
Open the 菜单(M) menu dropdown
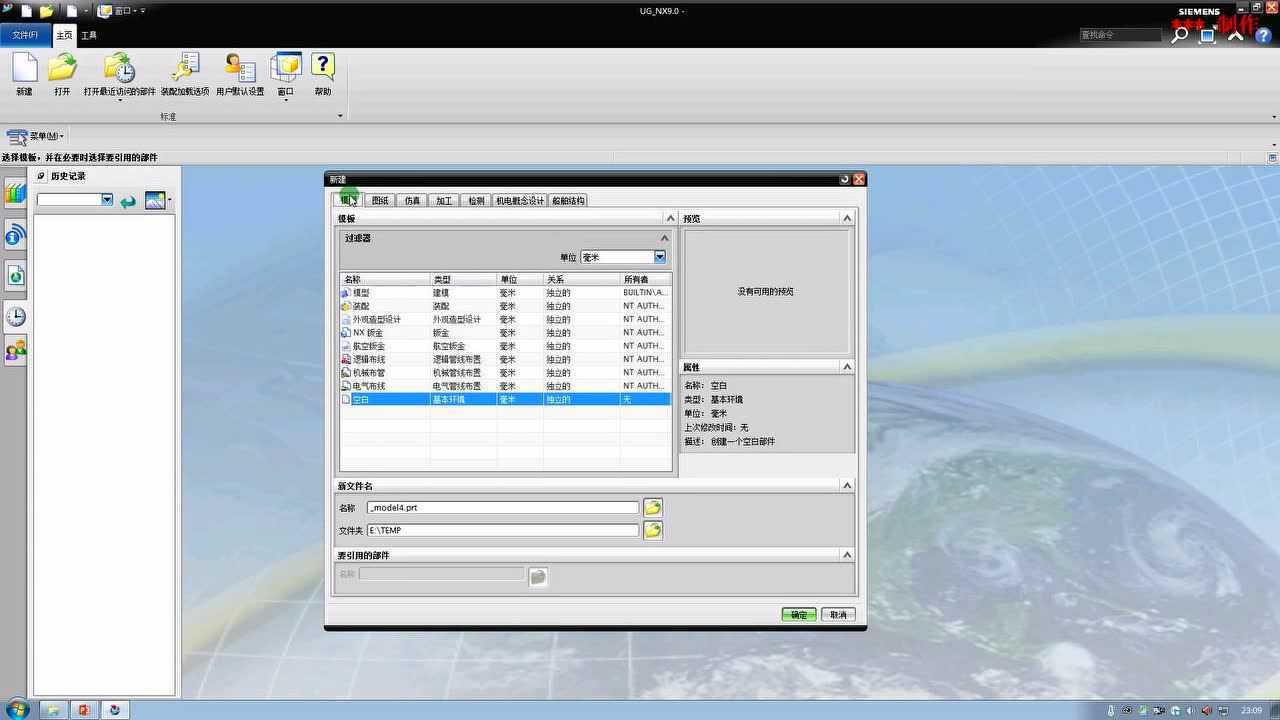[40, 136]
